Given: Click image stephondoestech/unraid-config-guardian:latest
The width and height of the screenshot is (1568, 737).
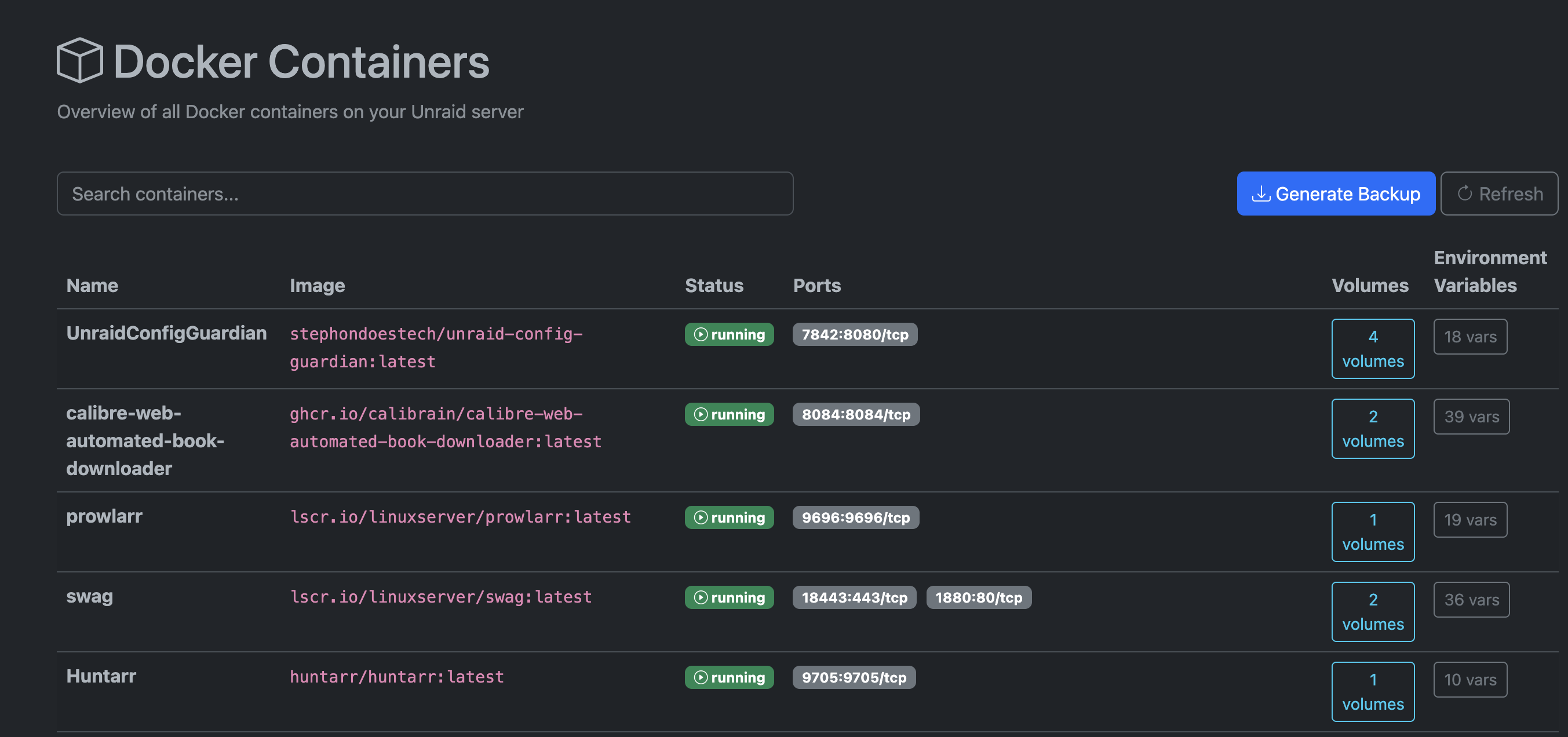Looking at the screenshot, I should [436, 348].
